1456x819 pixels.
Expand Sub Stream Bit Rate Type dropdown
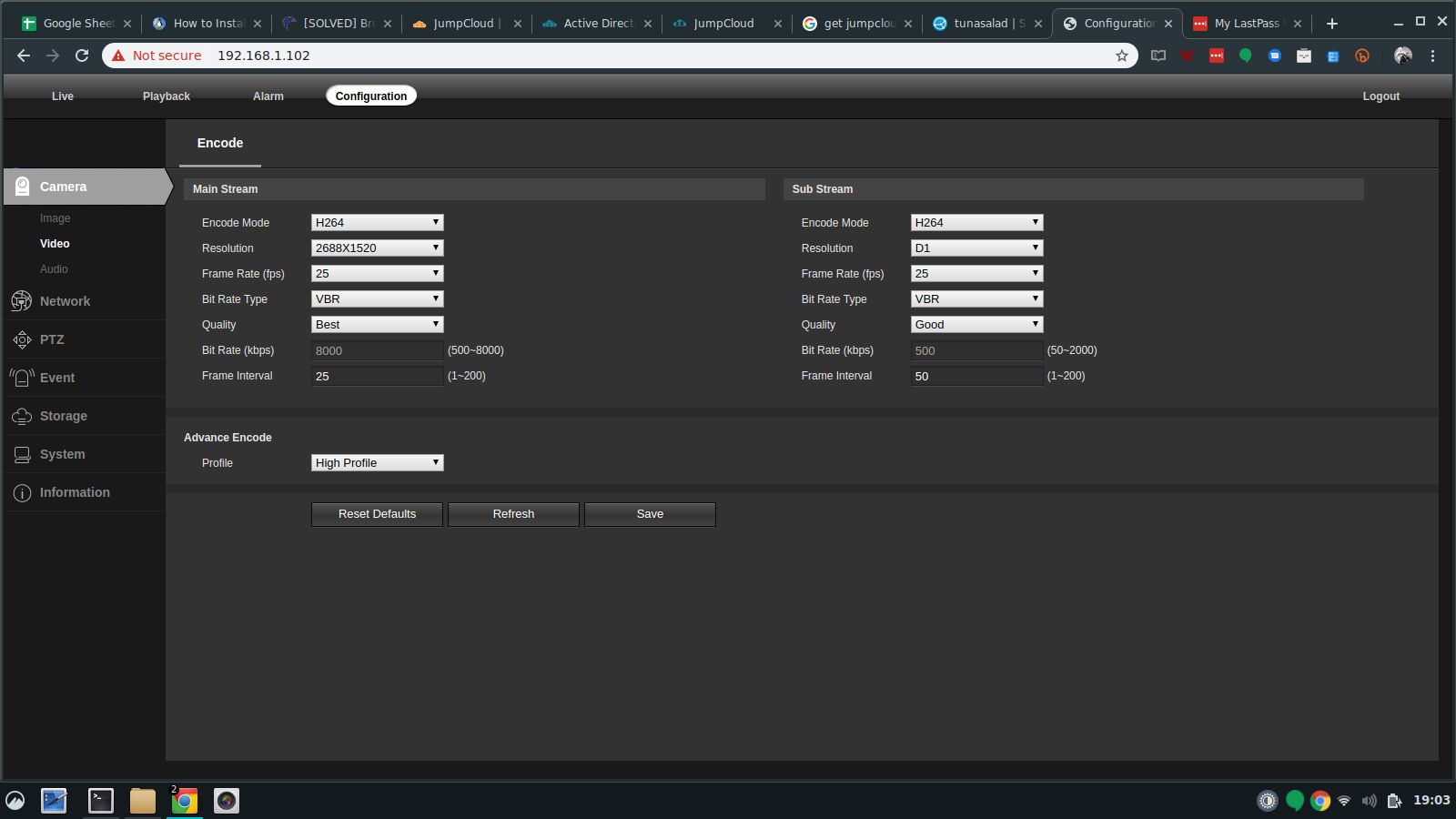click(976, 298)
